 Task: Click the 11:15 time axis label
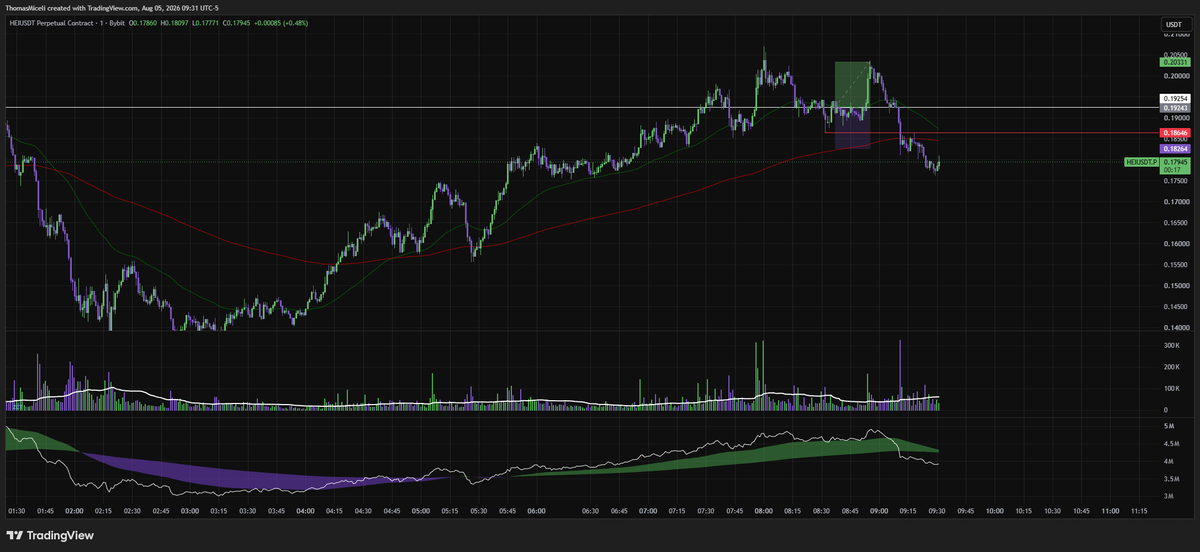1139,510
